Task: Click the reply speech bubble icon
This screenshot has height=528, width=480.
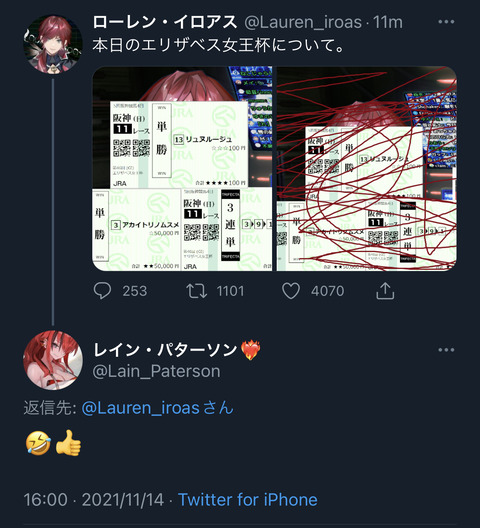Action: click(102, 291)
